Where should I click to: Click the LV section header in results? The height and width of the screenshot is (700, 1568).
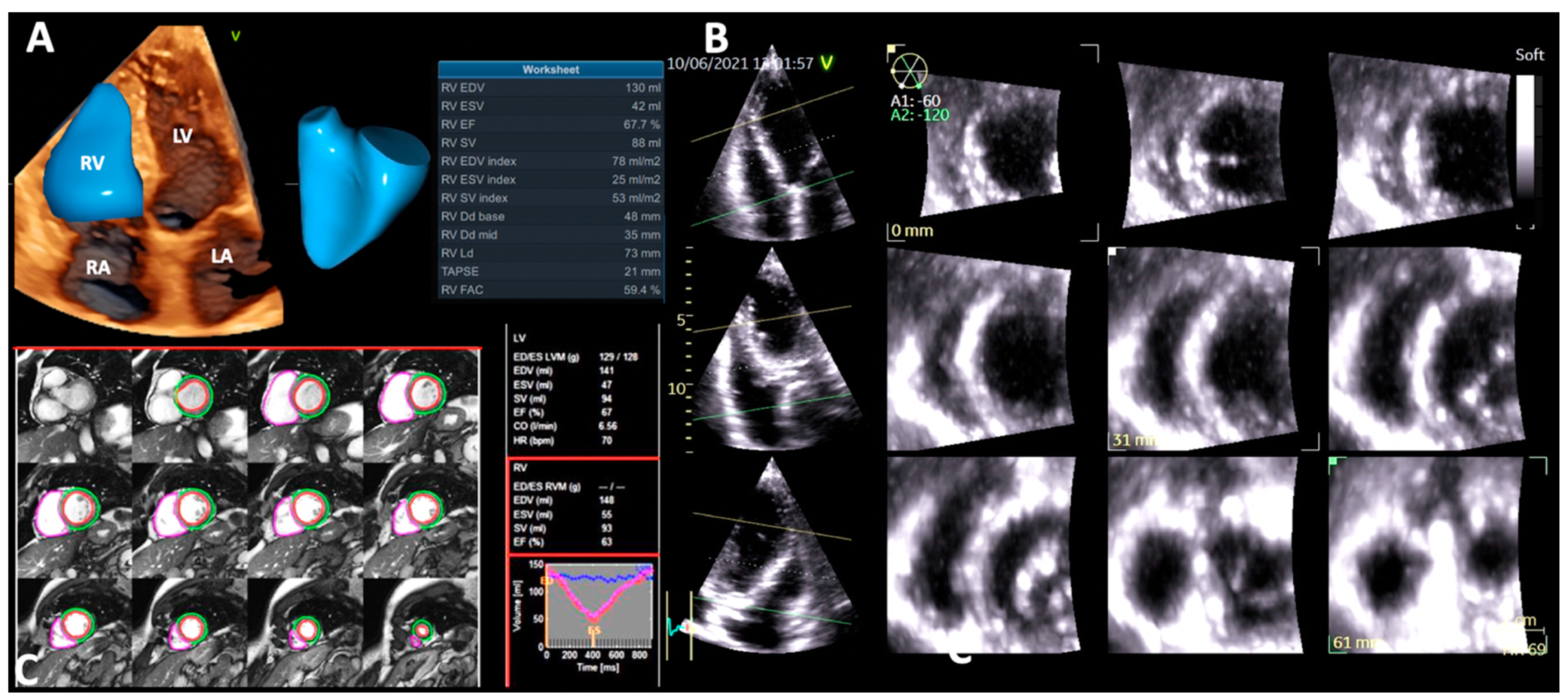[519, 338]
